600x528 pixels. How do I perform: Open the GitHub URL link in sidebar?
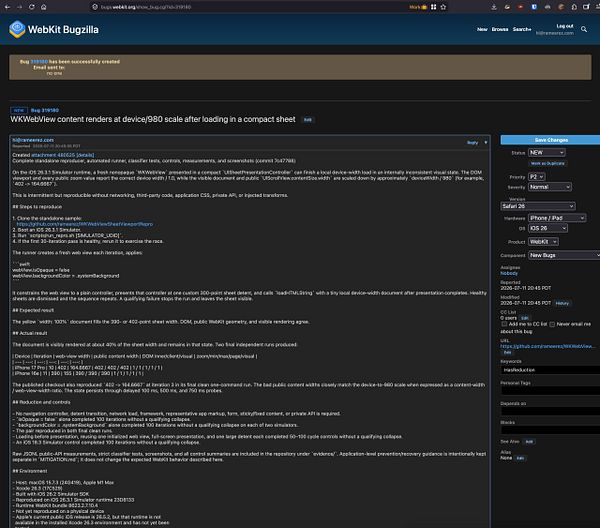548,346
